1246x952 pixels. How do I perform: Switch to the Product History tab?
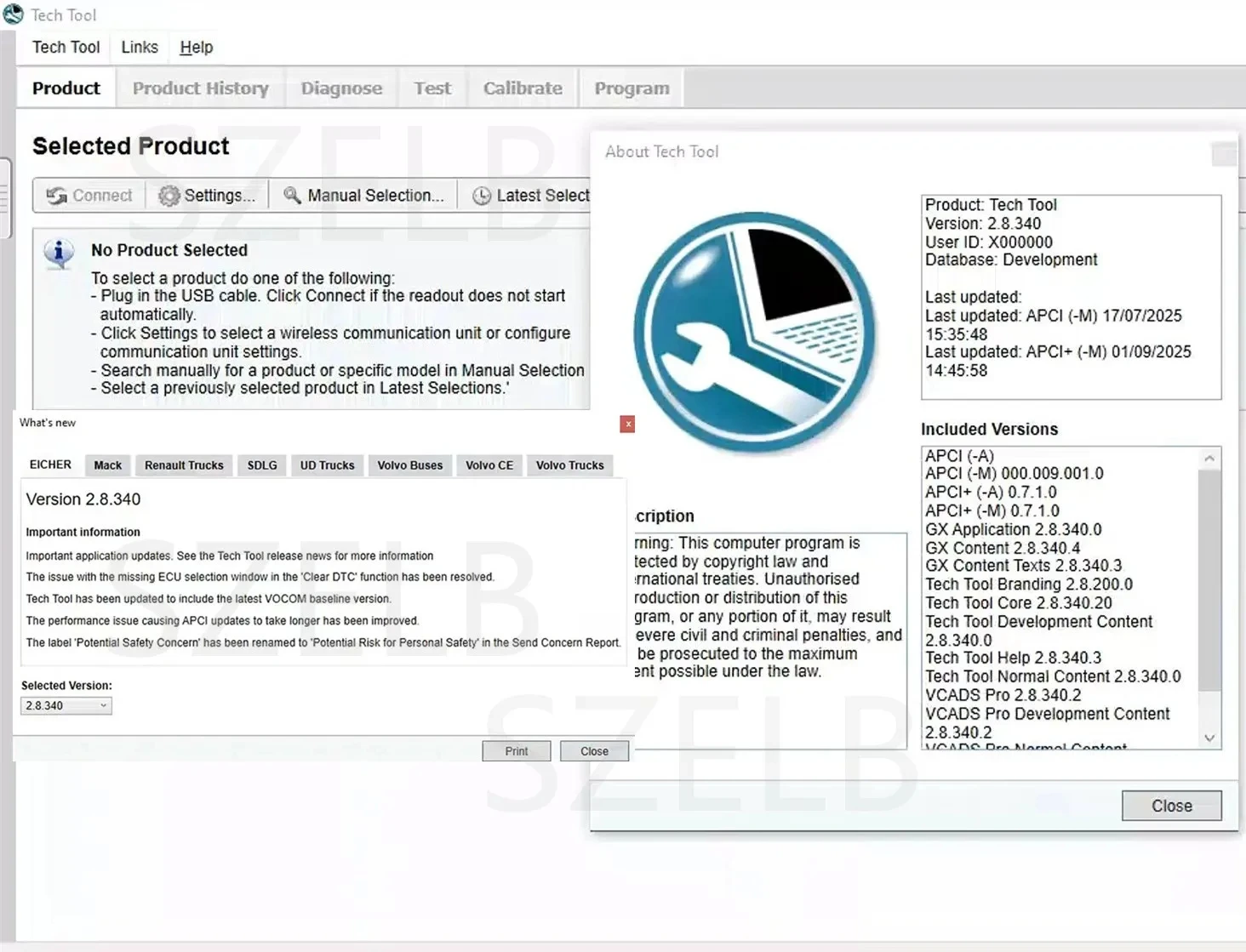pyautogui.click(x=200, y=88)
